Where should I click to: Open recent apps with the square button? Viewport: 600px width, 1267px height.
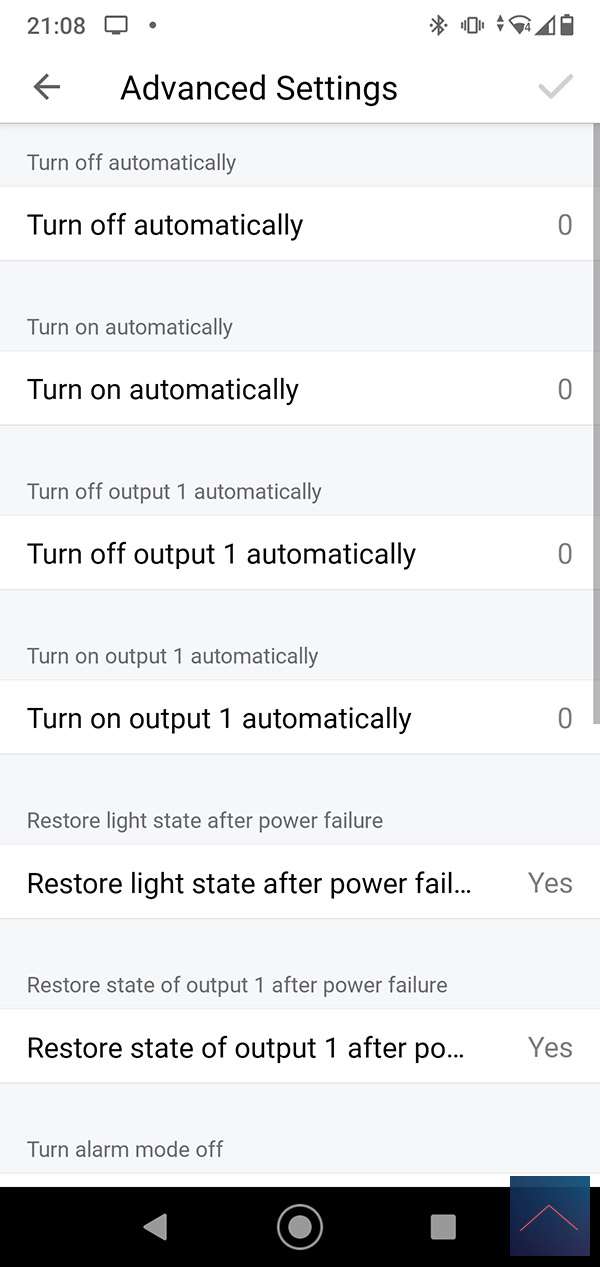442,1227
